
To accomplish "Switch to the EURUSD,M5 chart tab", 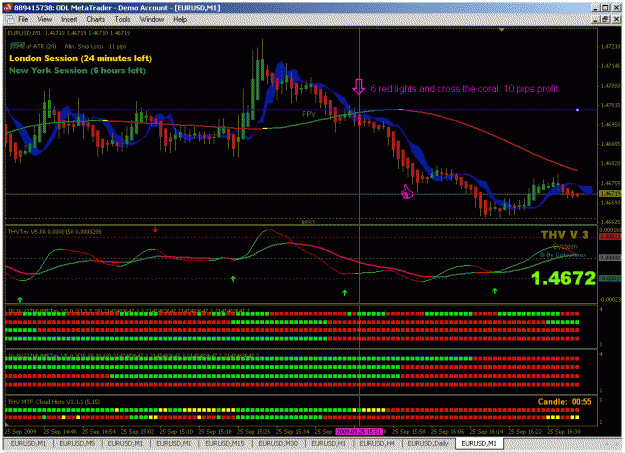I will [x=77, y=443].
